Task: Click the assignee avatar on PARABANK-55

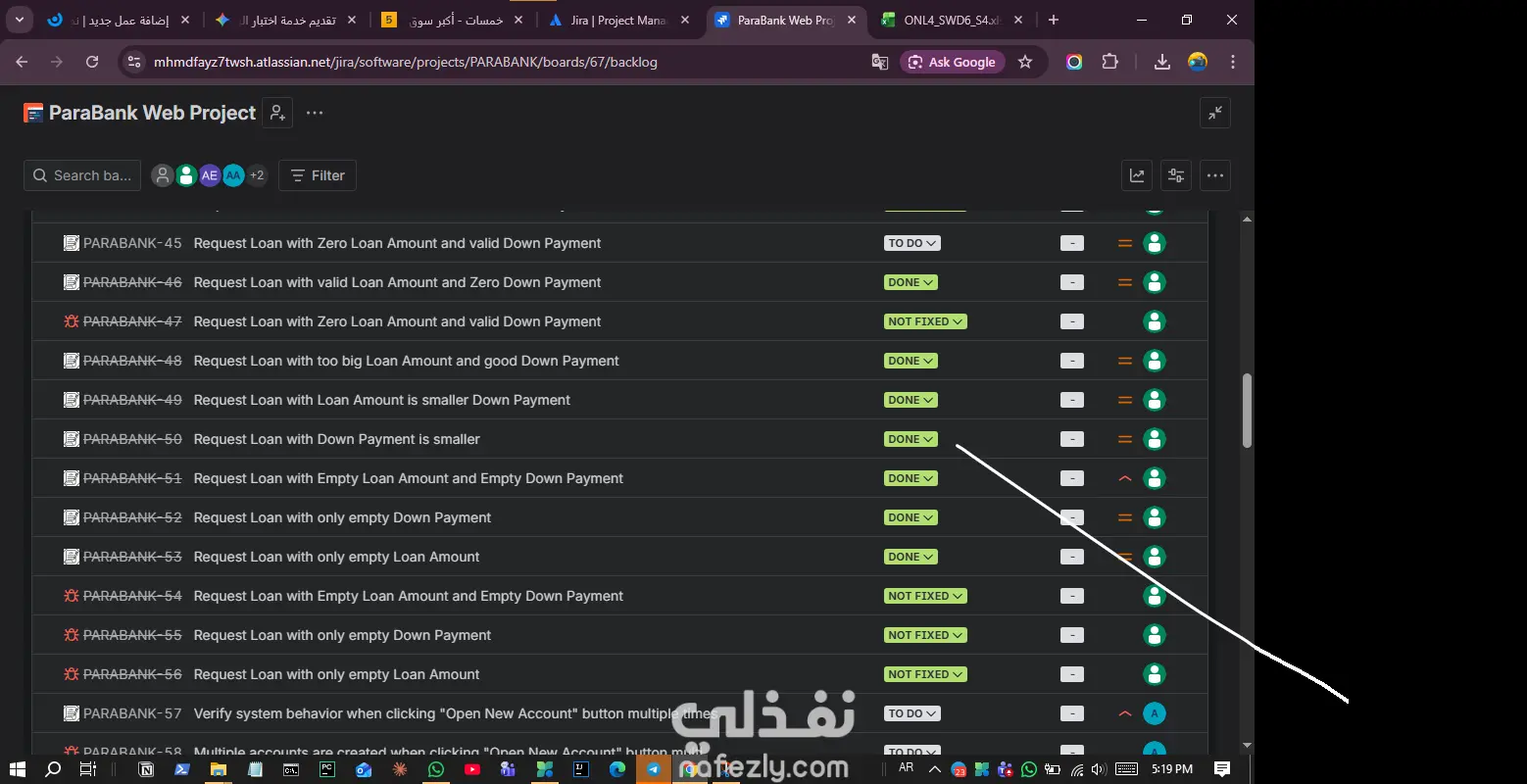Action: (x=1155, y=635)
